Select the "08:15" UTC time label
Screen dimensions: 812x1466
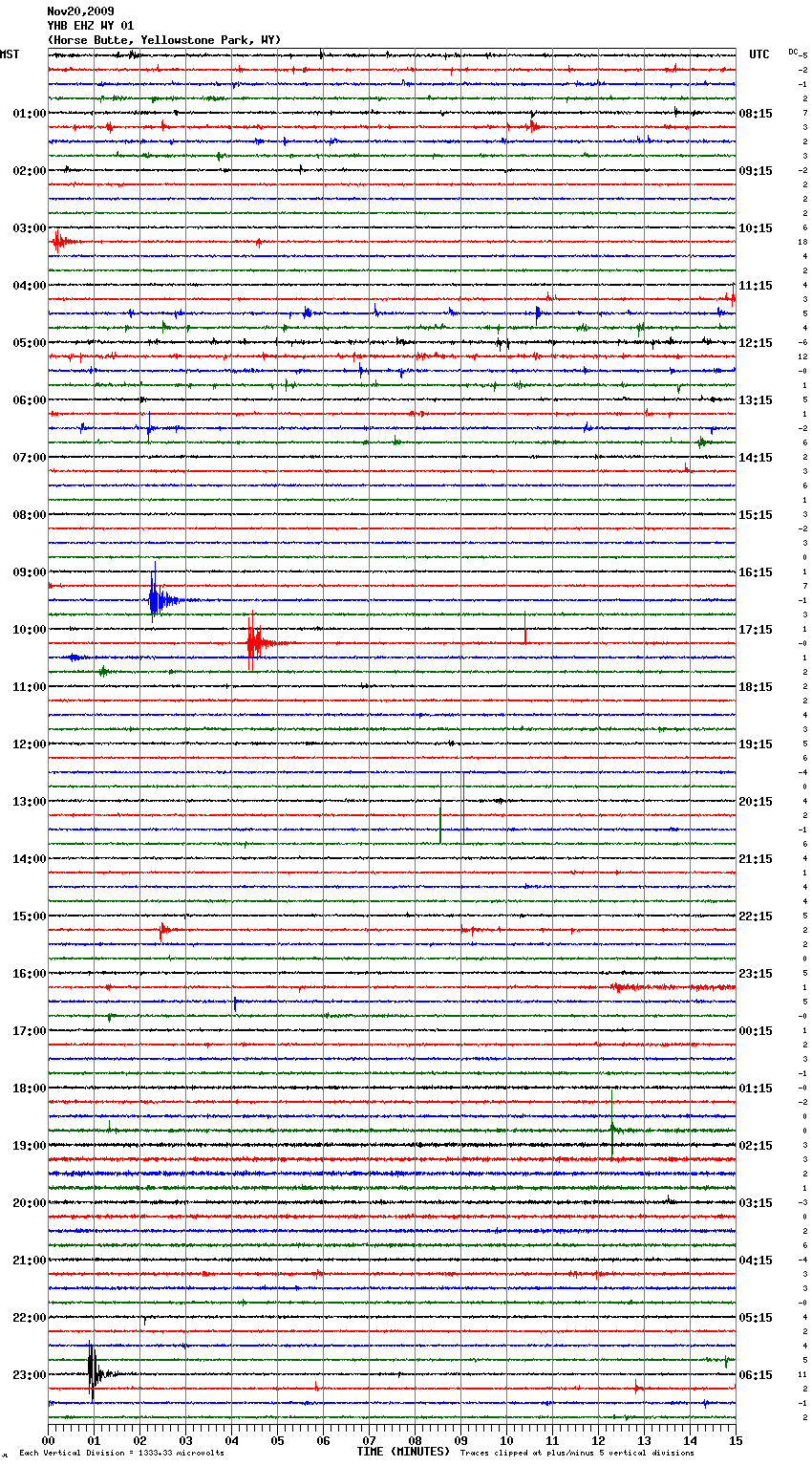(756, 114)
